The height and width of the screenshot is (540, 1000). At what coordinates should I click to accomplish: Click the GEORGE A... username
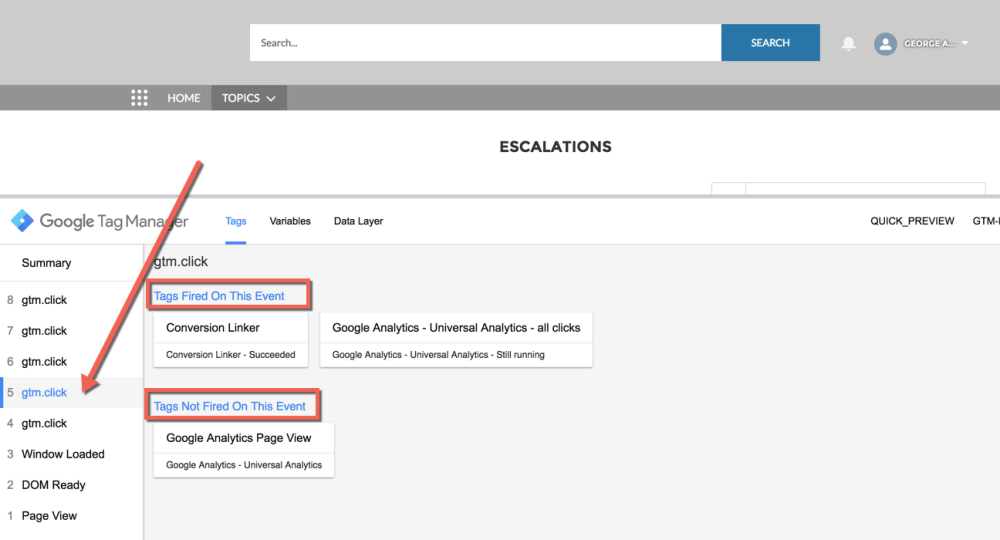coord(929,43)
